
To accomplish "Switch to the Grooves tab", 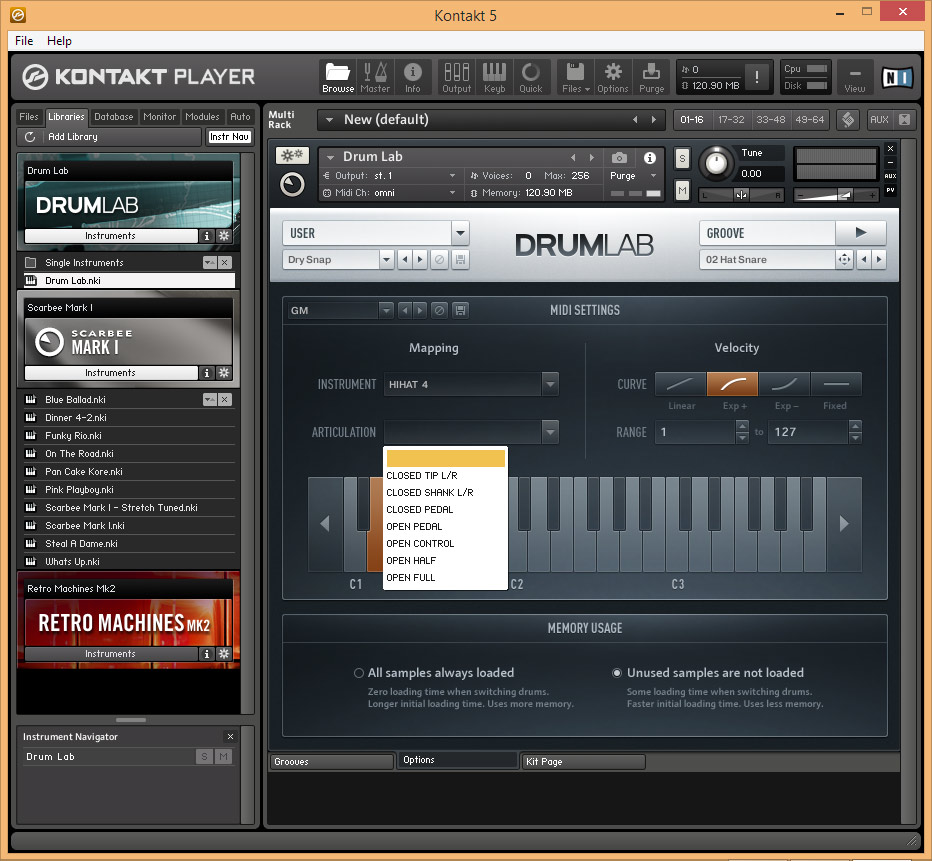I will (x=333, y=761).
